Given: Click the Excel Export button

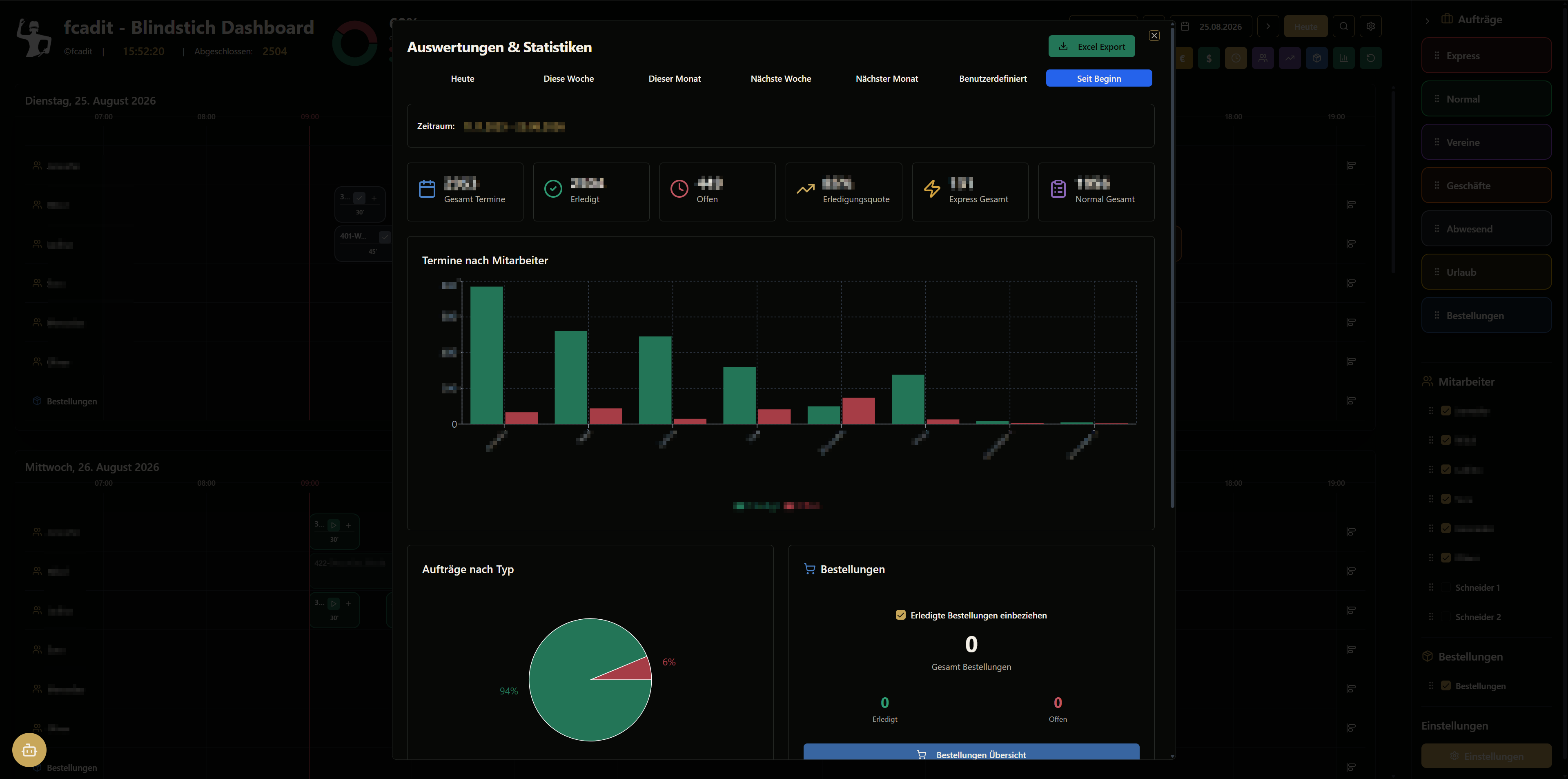Looking at the screenshot, I should [x=1091, y=46].
